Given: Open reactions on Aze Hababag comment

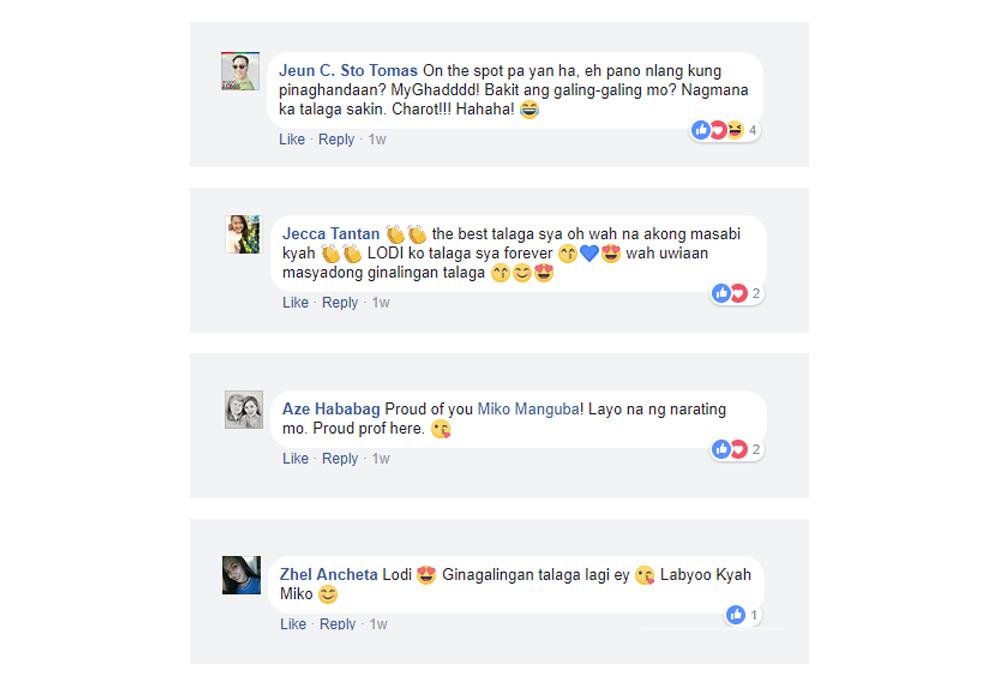Looking at the screenshot, I should click(x=737, y=449).
